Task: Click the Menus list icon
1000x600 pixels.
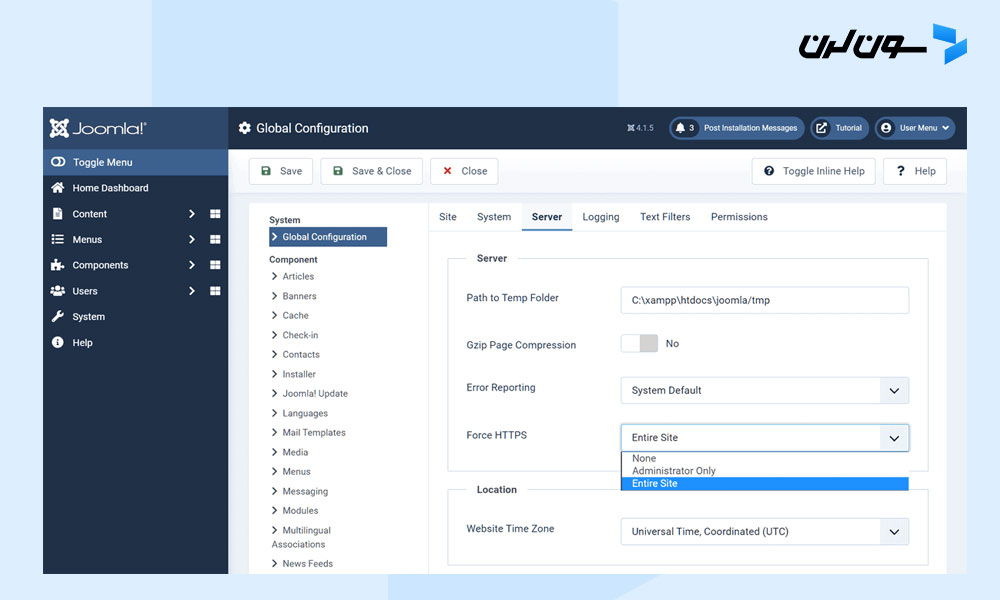Action: [57, 239]
